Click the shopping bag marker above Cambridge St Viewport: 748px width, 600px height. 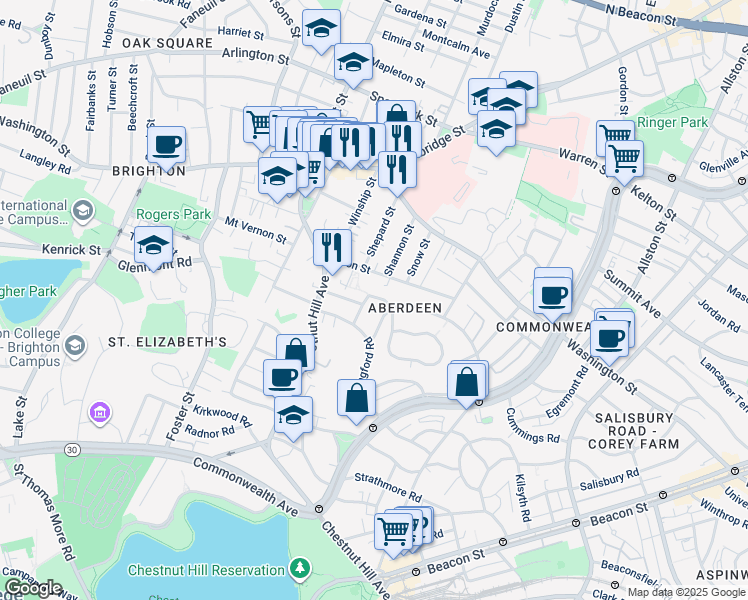point(396,117)
